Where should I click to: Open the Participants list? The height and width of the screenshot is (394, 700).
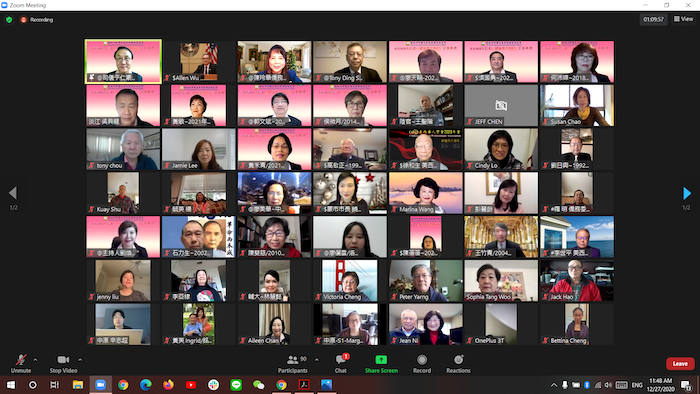click(x=293, y=363)
